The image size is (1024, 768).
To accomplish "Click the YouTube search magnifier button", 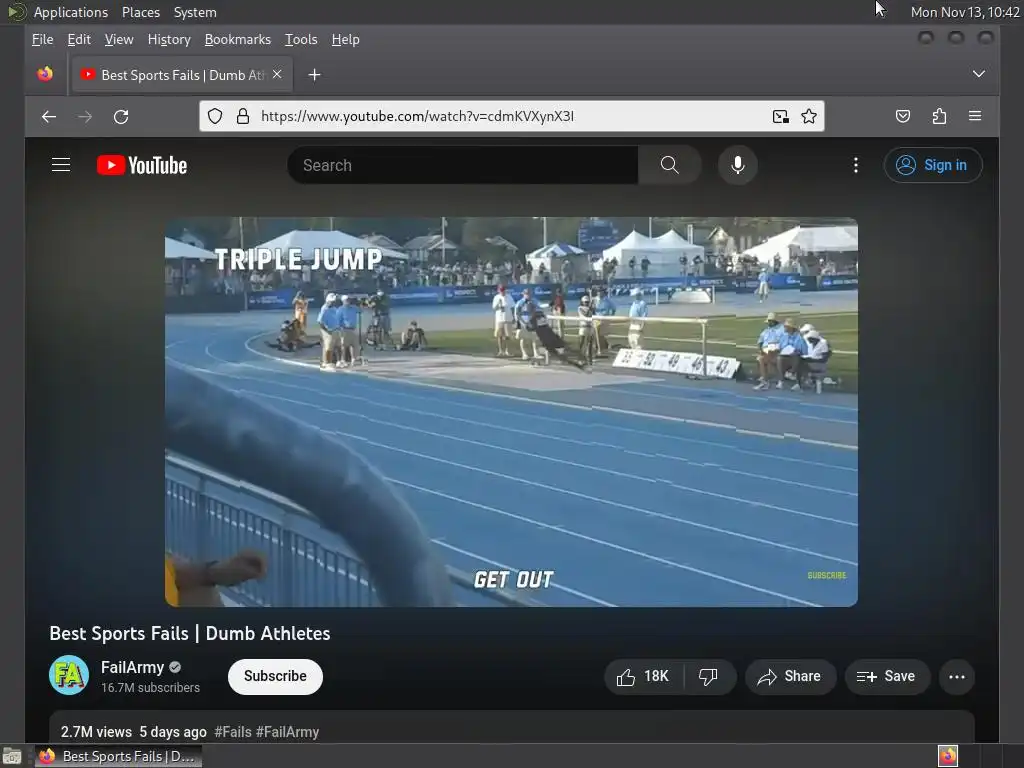I will (x=669, y=165).
